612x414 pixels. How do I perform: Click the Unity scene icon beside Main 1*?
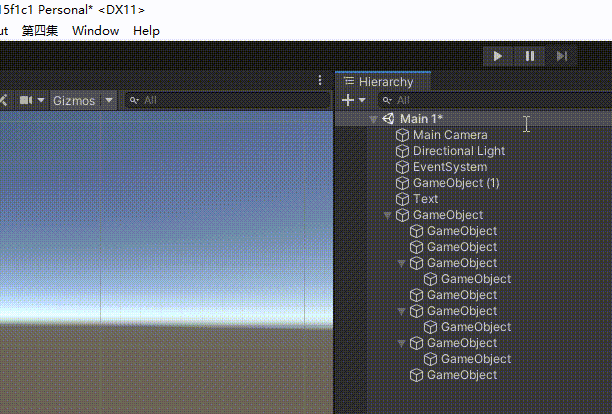click(388, 119)
